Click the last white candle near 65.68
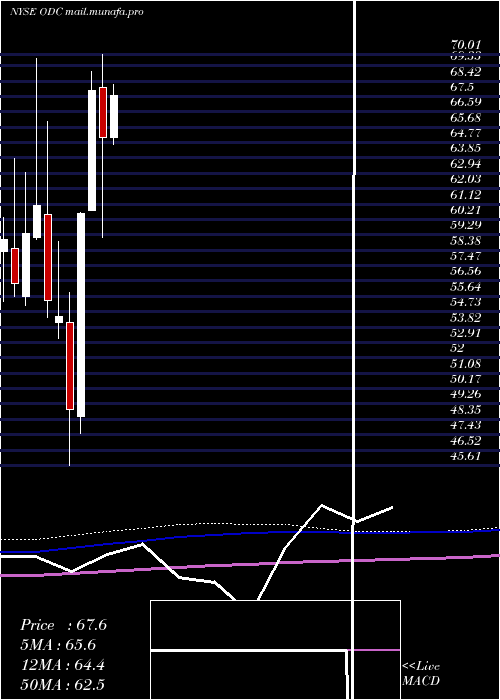 click(114, 116)
